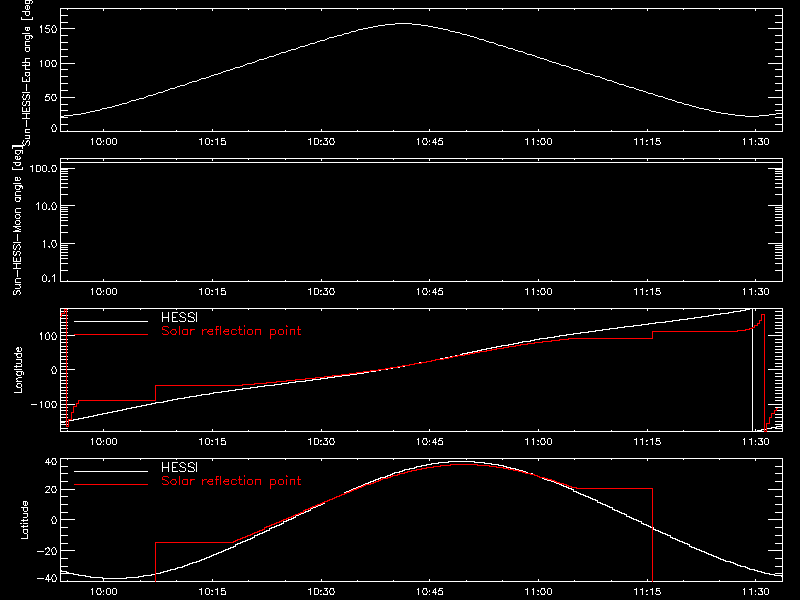Click 50 tick on Earth angle plot
800x600 pixels.
pyautogui.click(x=51, y=97)
